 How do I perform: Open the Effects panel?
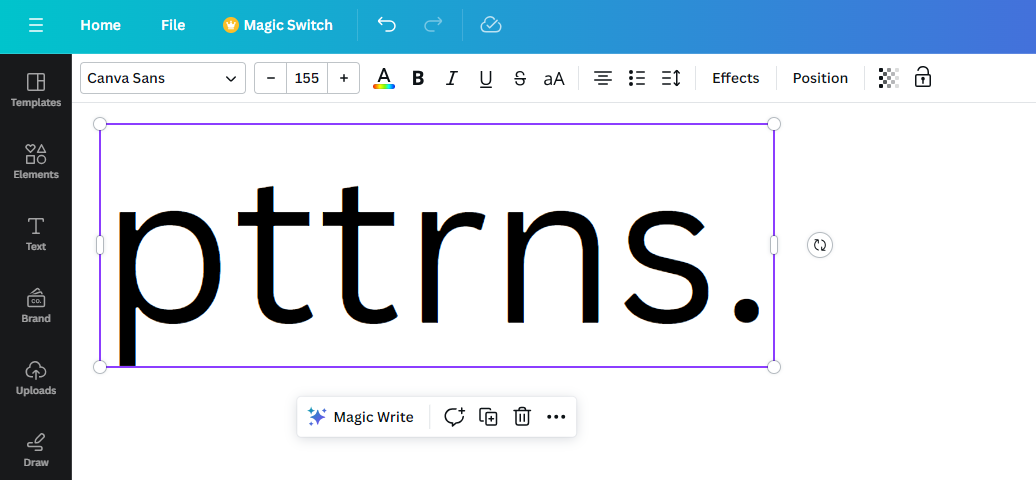(x=735, y=78)
